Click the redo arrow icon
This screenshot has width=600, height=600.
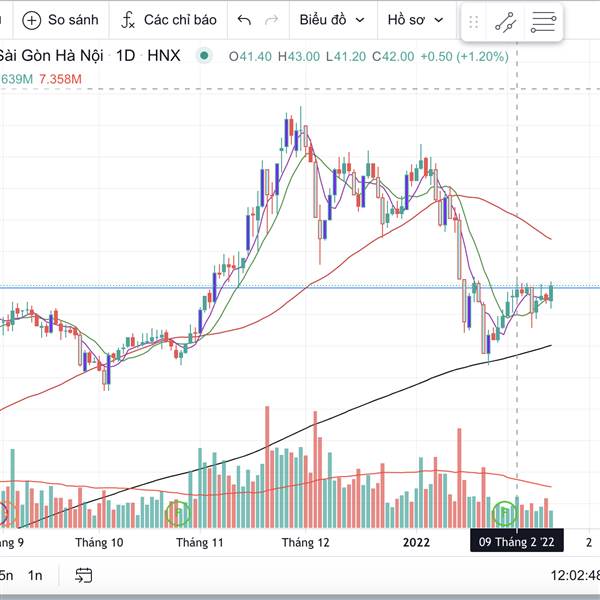tap(272, 20)
